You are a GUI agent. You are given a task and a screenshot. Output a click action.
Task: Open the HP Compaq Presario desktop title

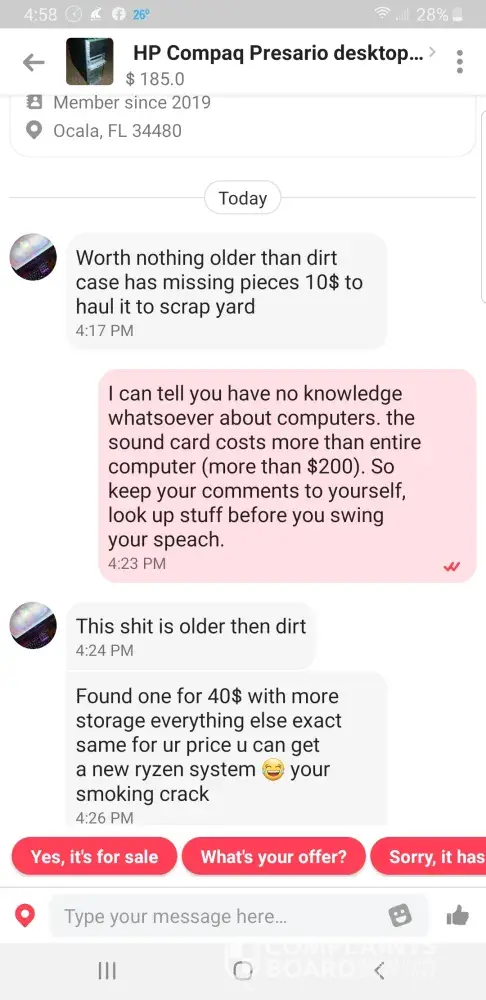[x=277, y=54]
